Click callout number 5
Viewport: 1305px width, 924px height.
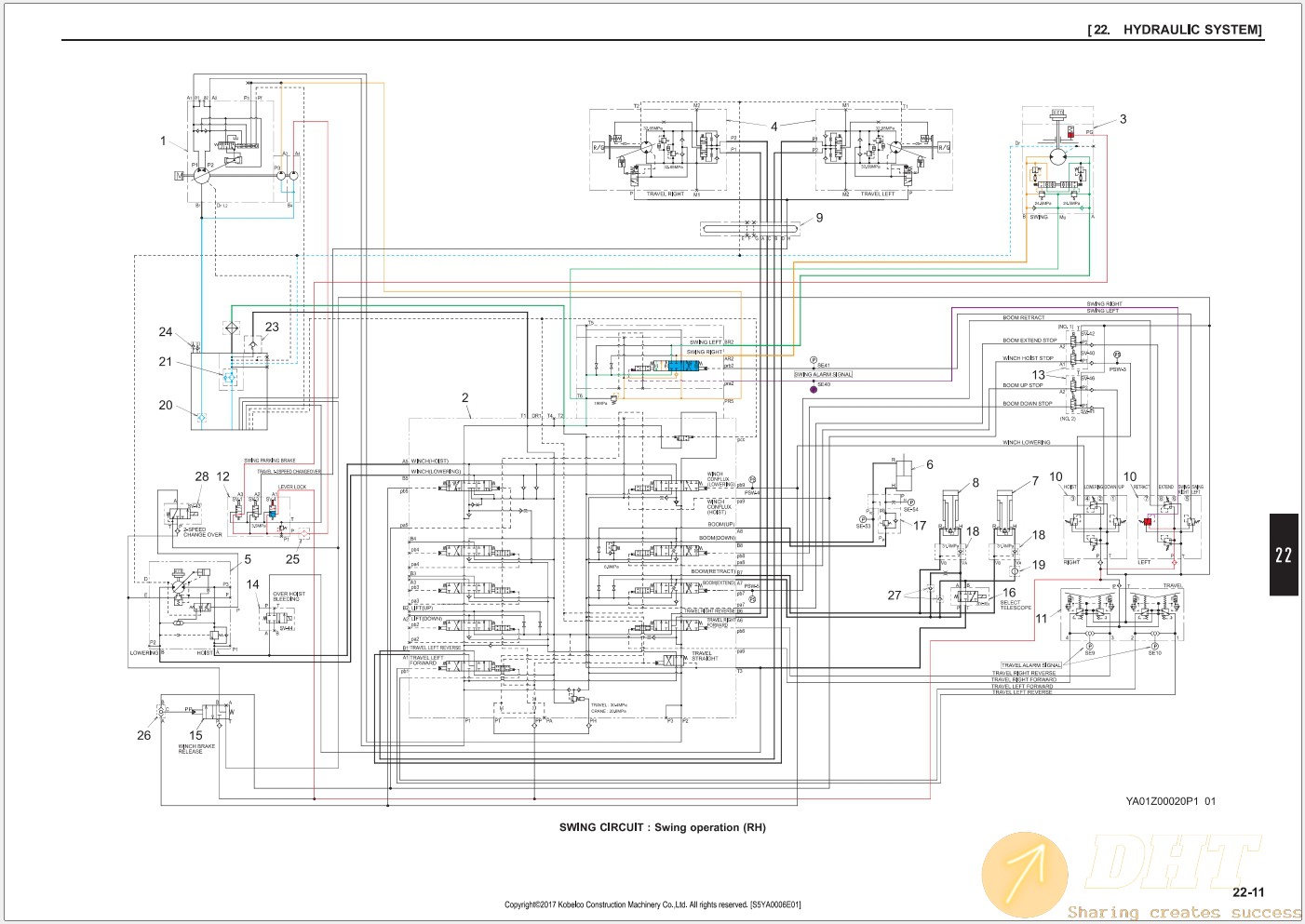pyautogui.click(x=248, y=560)
